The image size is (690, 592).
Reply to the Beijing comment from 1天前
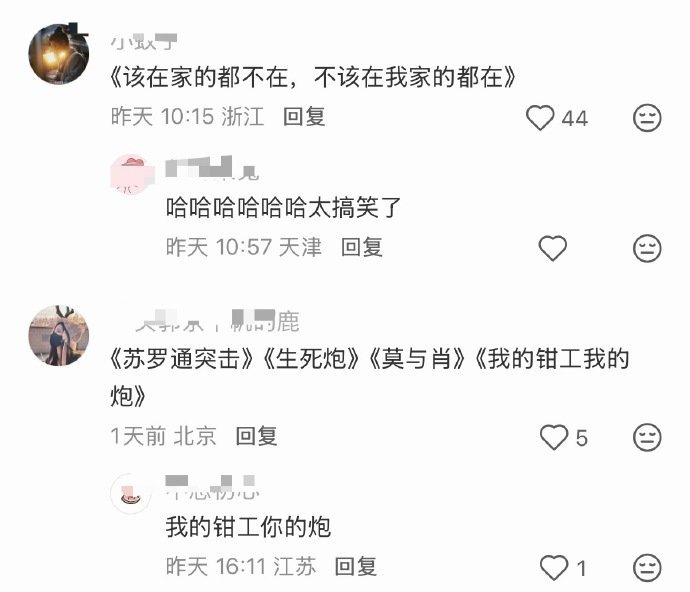(x=257, y=436)
